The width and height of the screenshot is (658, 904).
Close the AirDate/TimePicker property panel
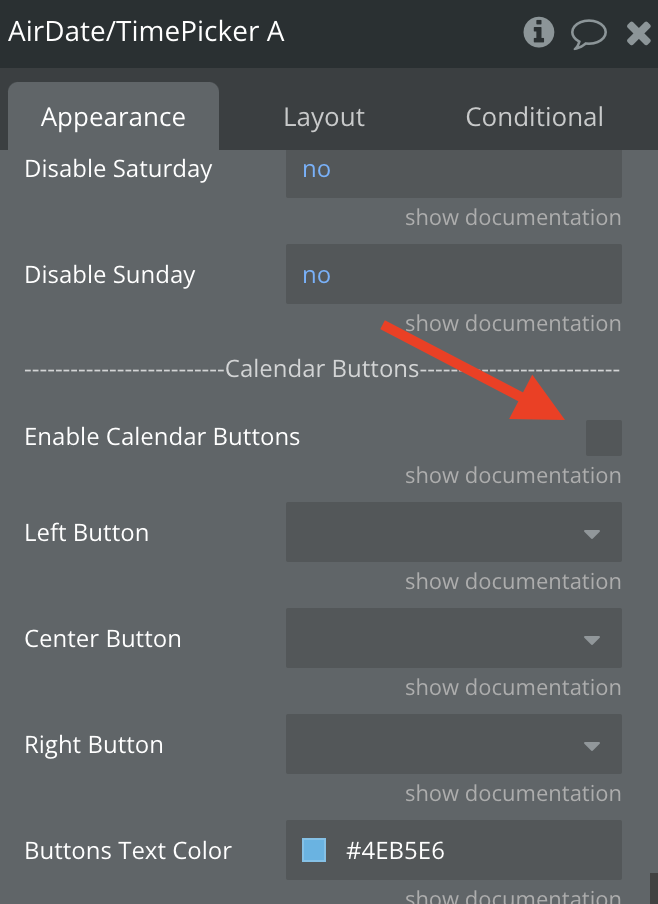click(639, 33)
